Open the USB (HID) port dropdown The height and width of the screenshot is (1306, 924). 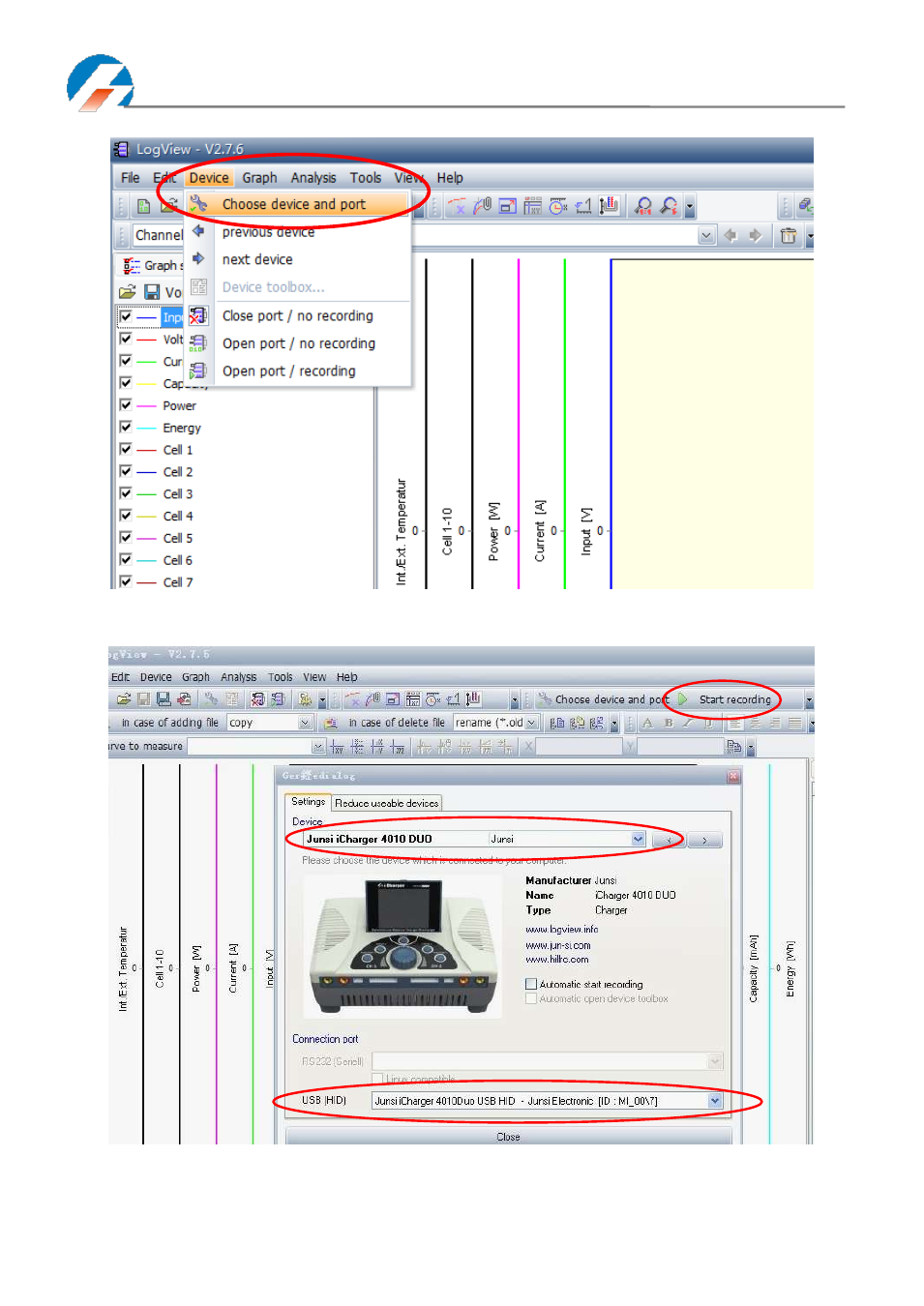(x=715, y=1100)
